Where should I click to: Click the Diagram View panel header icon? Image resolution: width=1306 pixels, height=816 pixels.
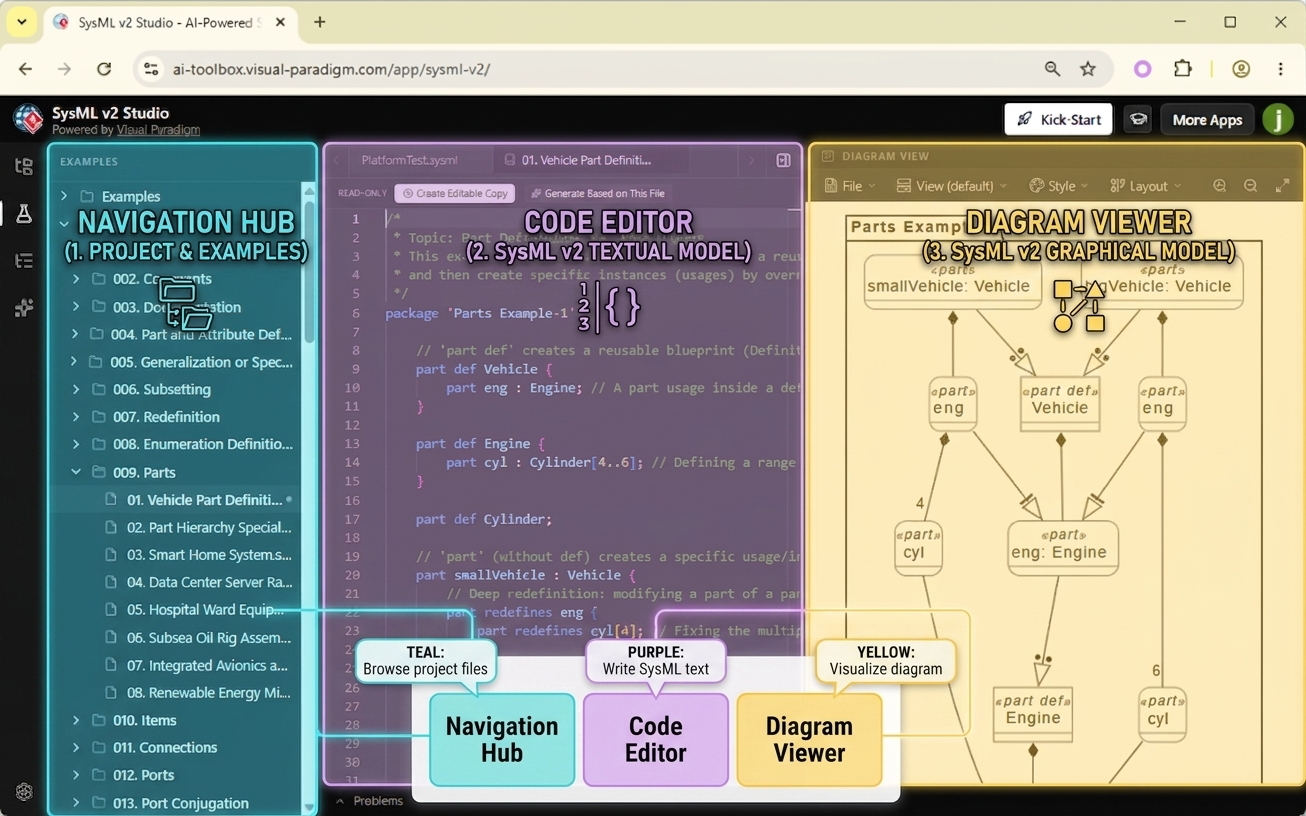pyautogui.click(x=828, y=156)
